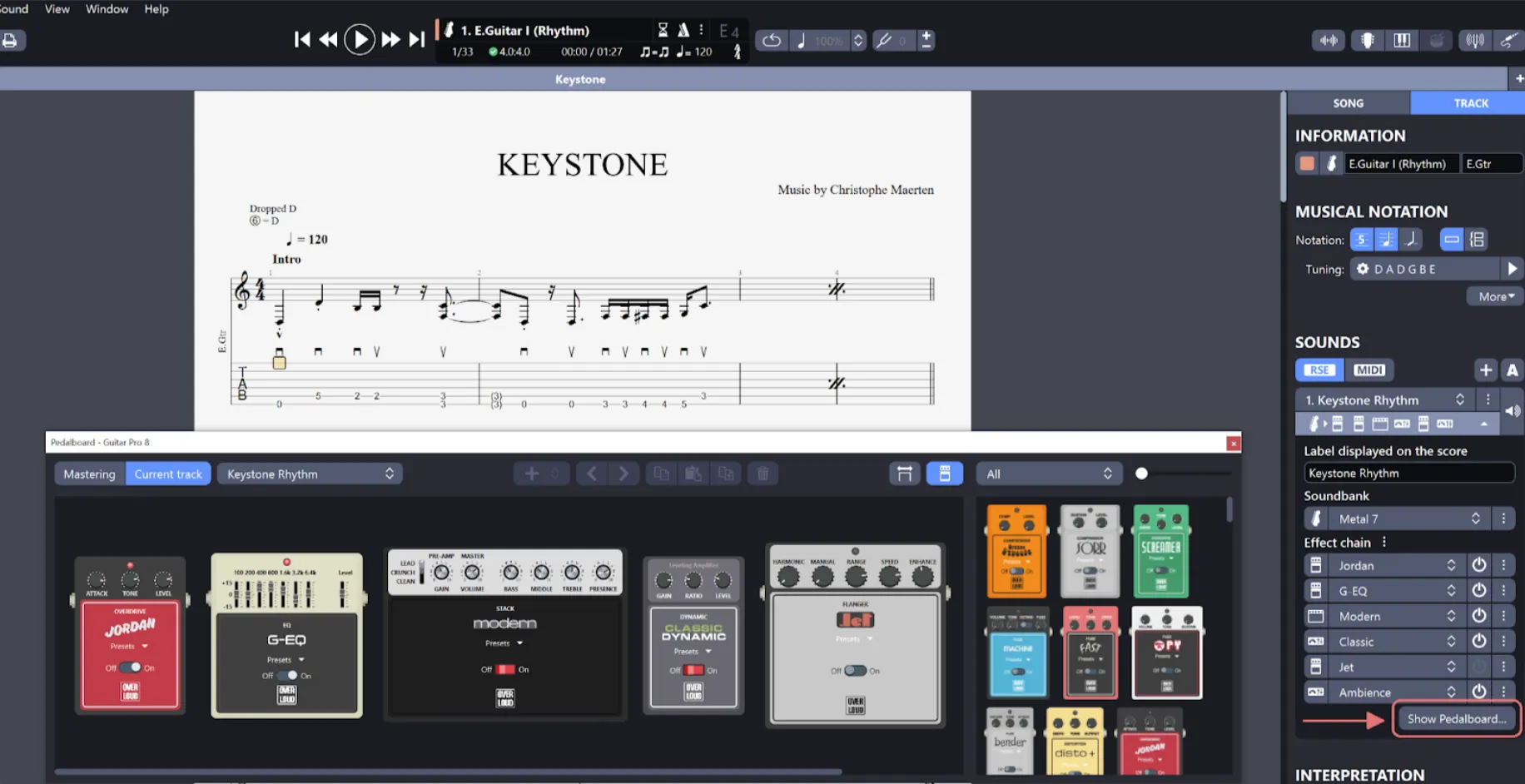
Task: Collapse the sound effect chain panel
Action: pyautogui.click(x=1484, y=424)
